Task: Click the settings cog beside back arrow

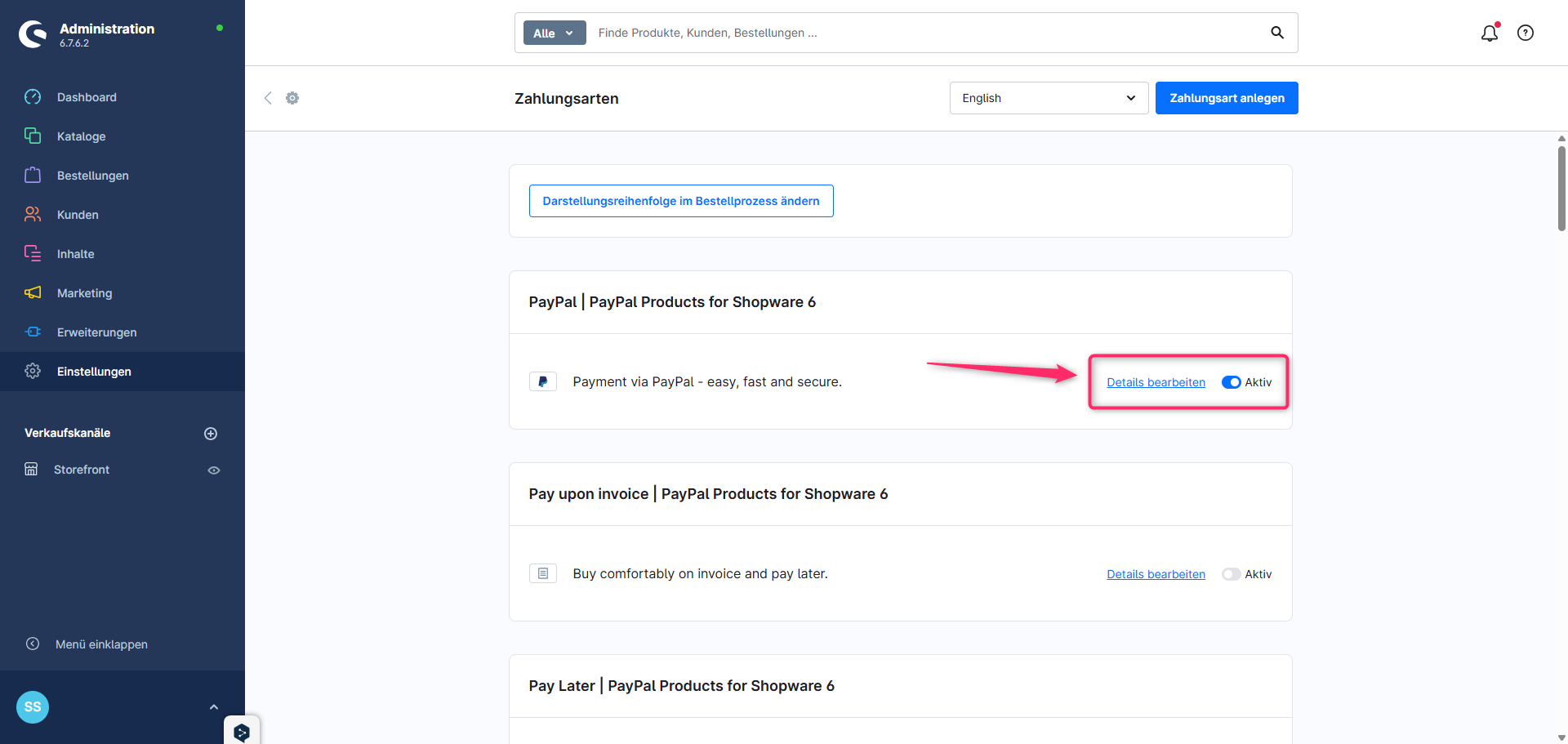Action: coord(292,98)
